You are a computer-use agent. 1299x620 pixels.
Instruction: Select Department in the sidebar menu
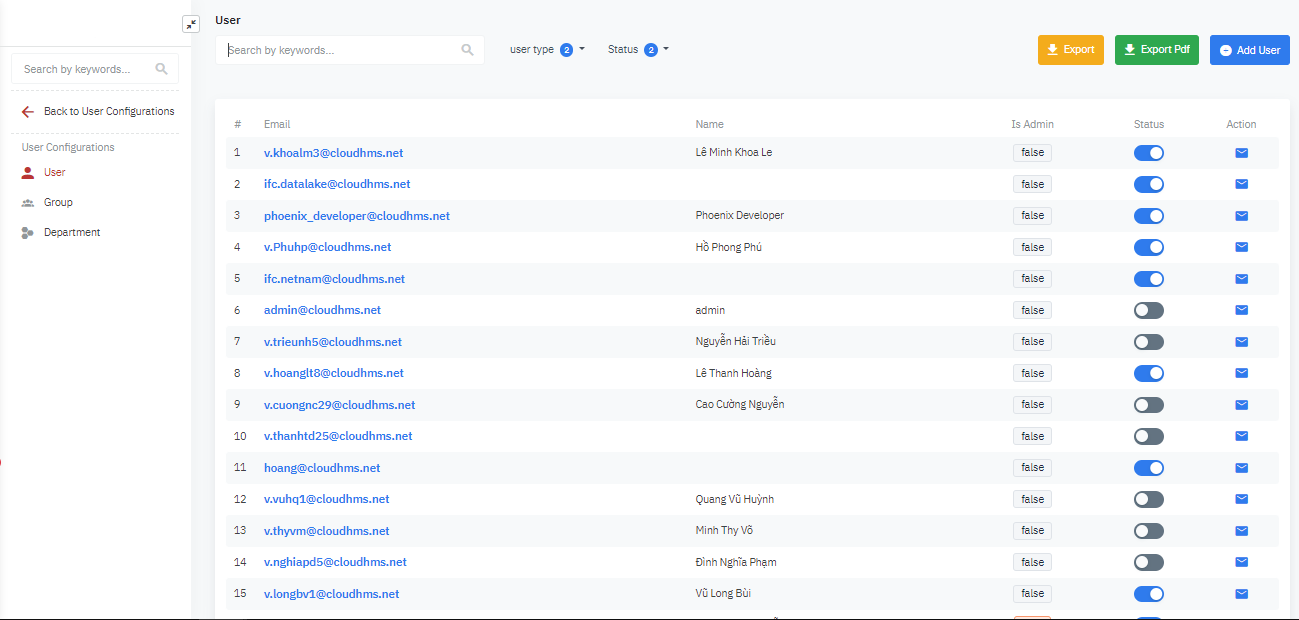click(x=72, y=232)
